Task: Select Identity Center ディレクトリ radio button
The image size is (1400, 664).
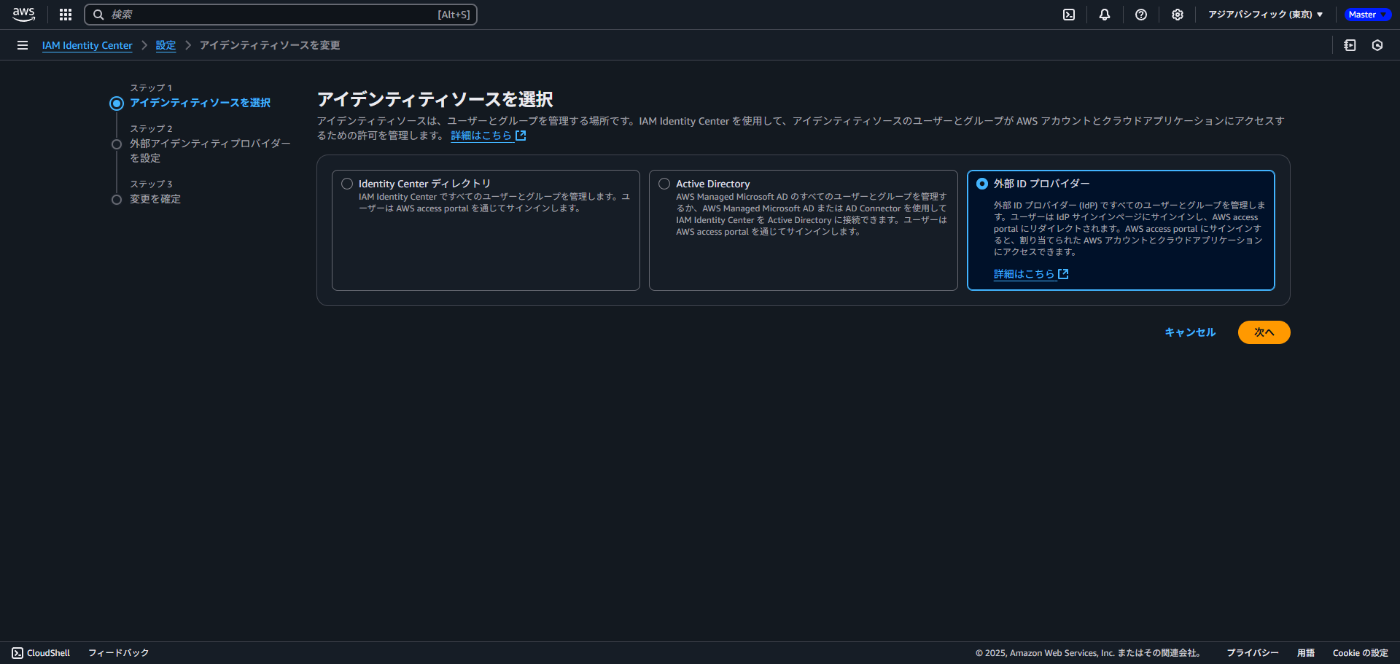Action: [347, 184]
